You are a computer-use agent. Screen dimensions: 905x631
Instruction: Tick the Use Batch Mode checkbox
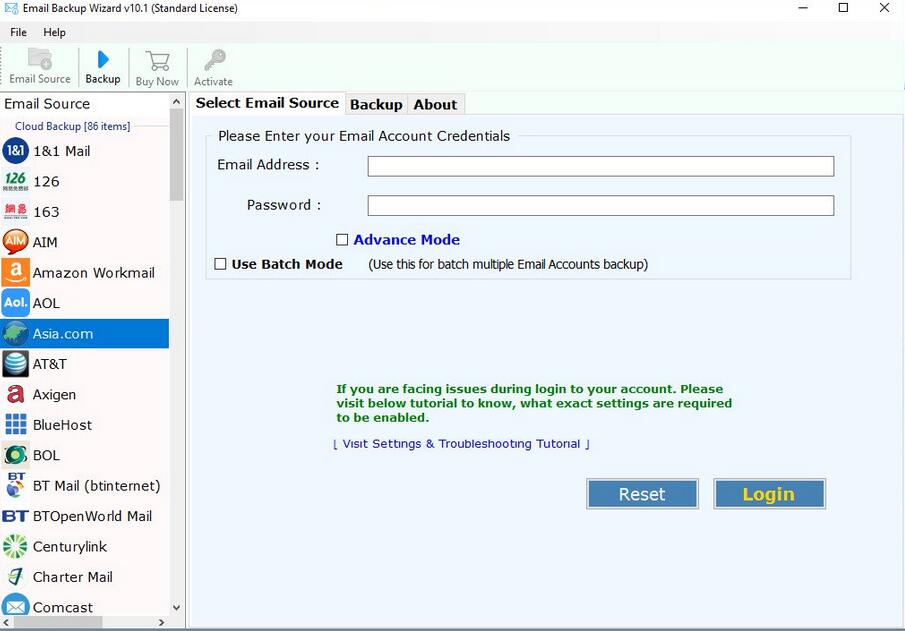[220, 264]
